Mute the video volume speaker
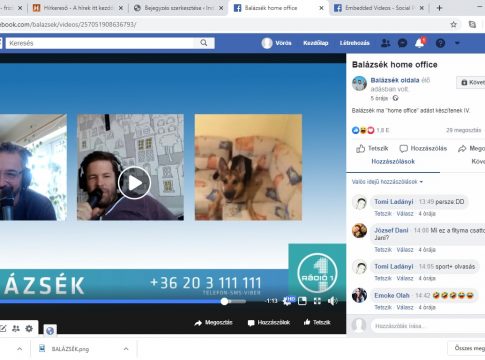The width and height of the screenshot is (485, 360). (x=332, y=301)
